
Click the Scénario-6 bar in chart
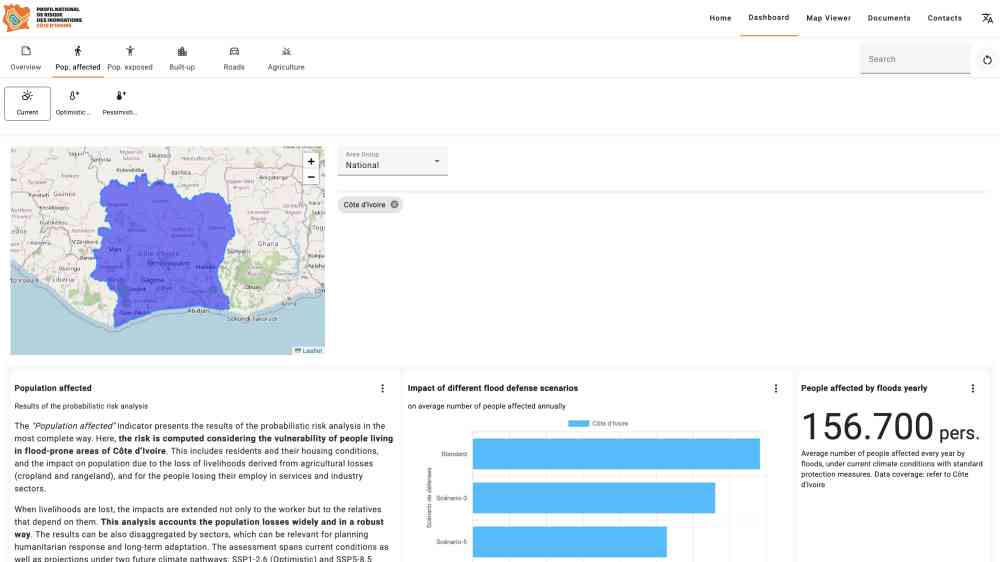[570, 542]
